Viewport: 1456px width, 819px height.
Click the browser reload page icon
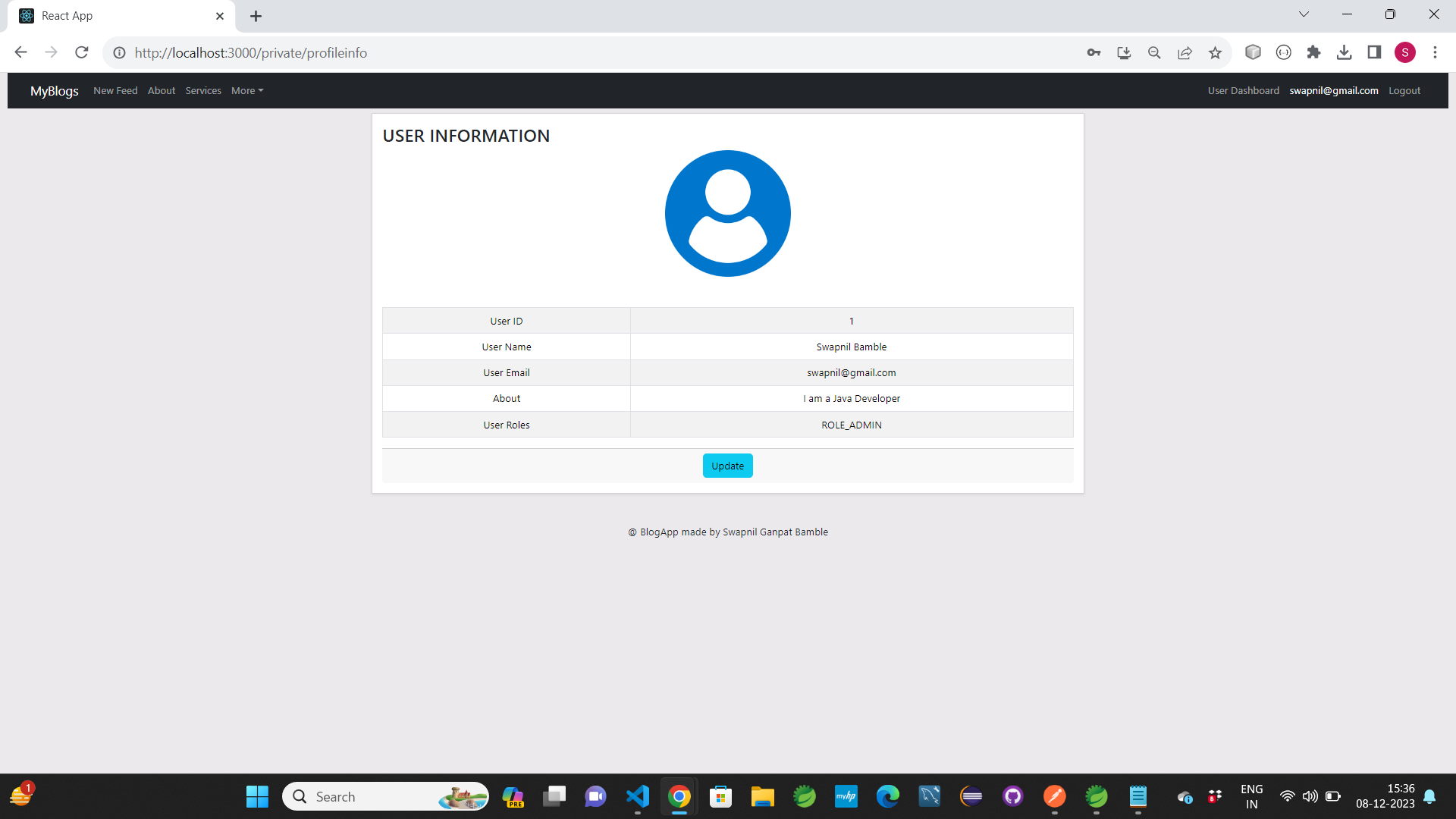click(82, 52)
